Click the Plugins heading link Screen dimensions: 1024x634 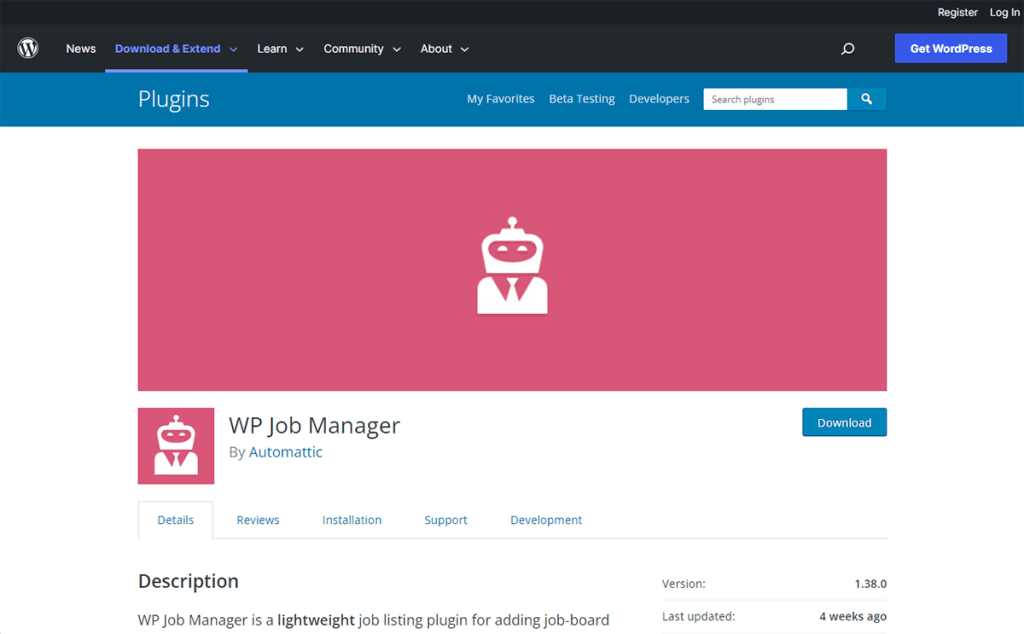point(174,99)
